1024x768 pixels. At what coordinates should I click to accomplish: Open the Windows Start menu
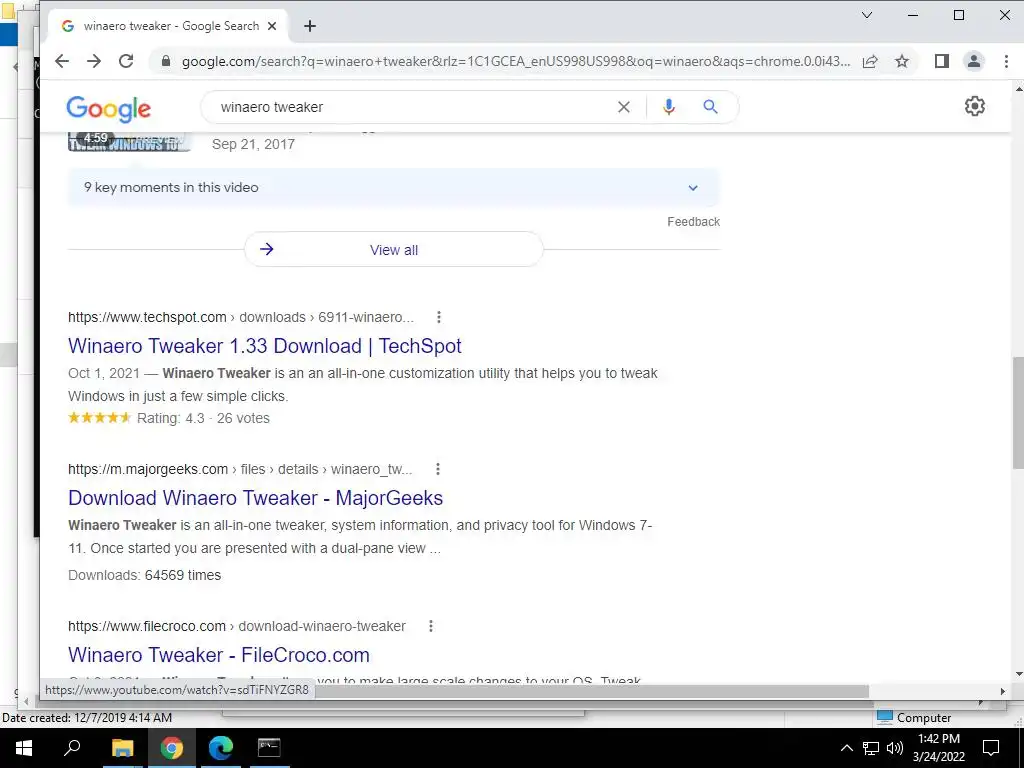coord(24,748)
